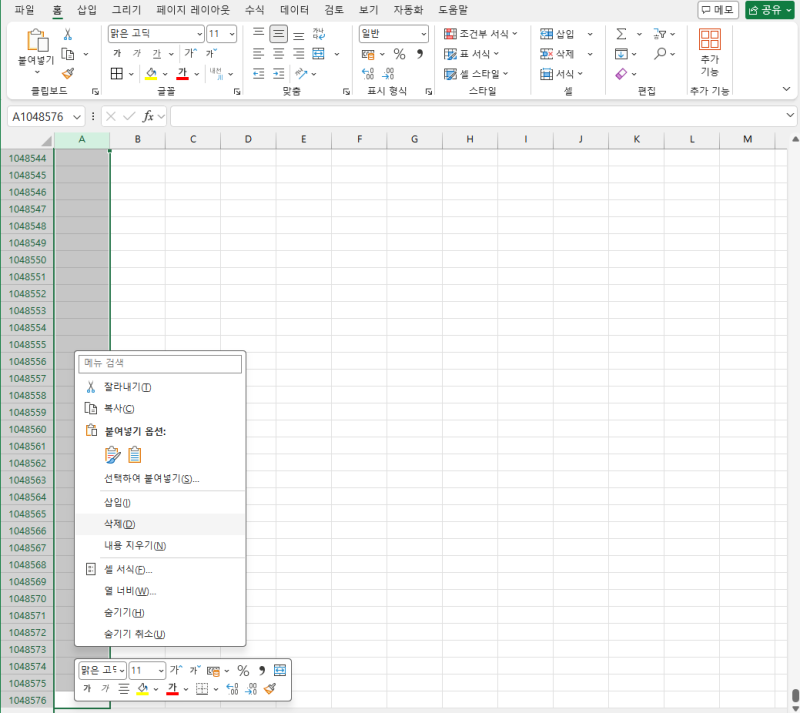Click the 공유 share button
Viewport: 800px width, 713px height.
point(770,10)
